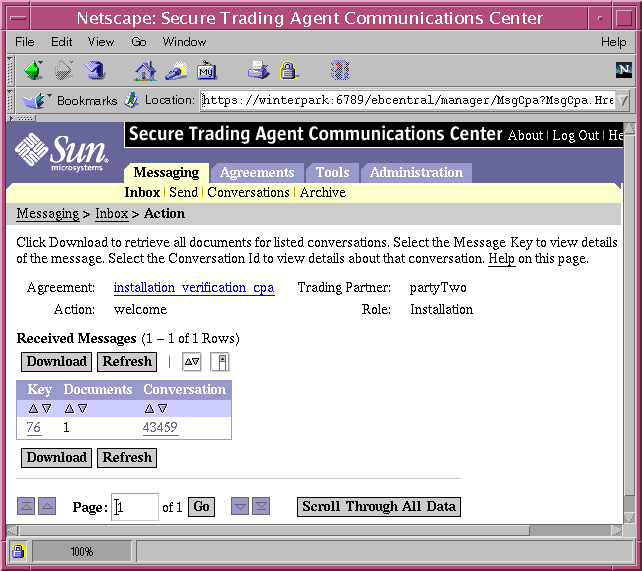Select the Inbox sub-tab
Screen dimensions: 642x571
coord(142,192)
